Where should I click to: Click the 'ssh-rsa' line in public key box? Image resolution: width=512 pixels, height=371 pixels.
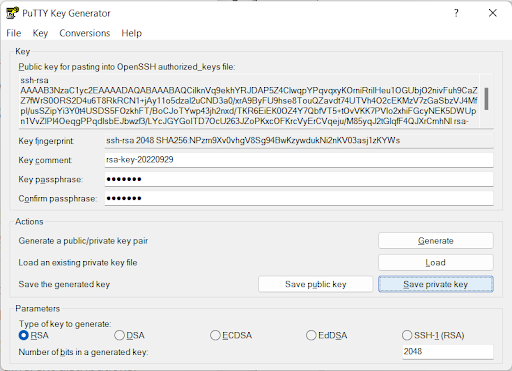[34, 80]
